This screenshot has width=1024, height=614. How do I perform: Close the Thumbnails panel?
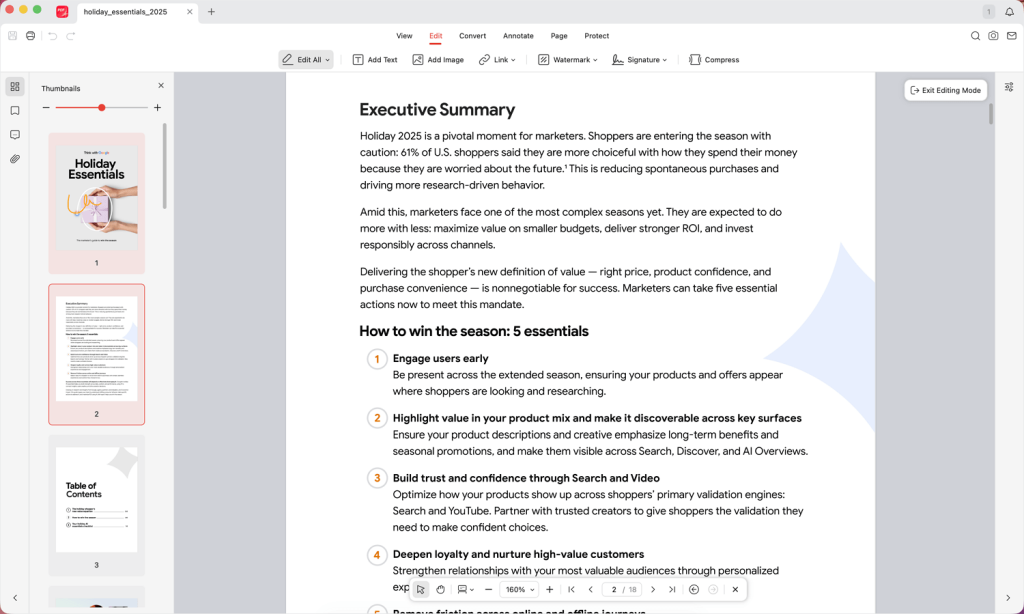pos(160,85)
